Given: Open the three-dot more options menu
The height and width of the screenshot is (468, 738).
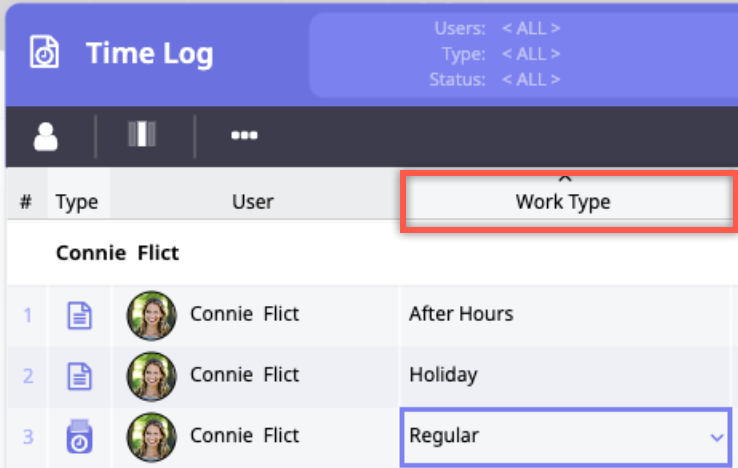Looking at the screenshot, I should tap(244, 135).
